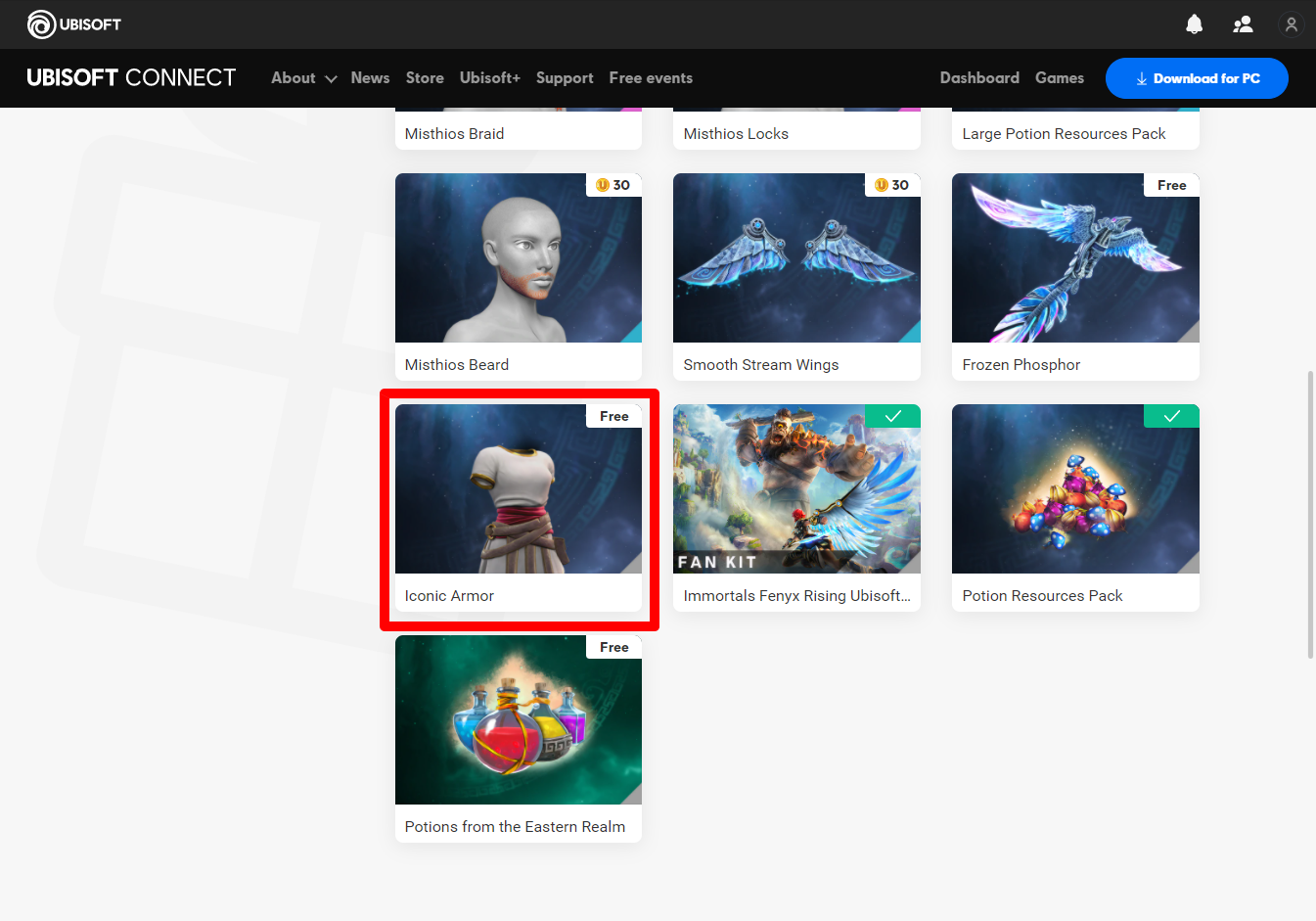The image size is (1316, 921).
Task: Click the green checkmark on Fan Kit card
Action: click(x=892, y=416)
